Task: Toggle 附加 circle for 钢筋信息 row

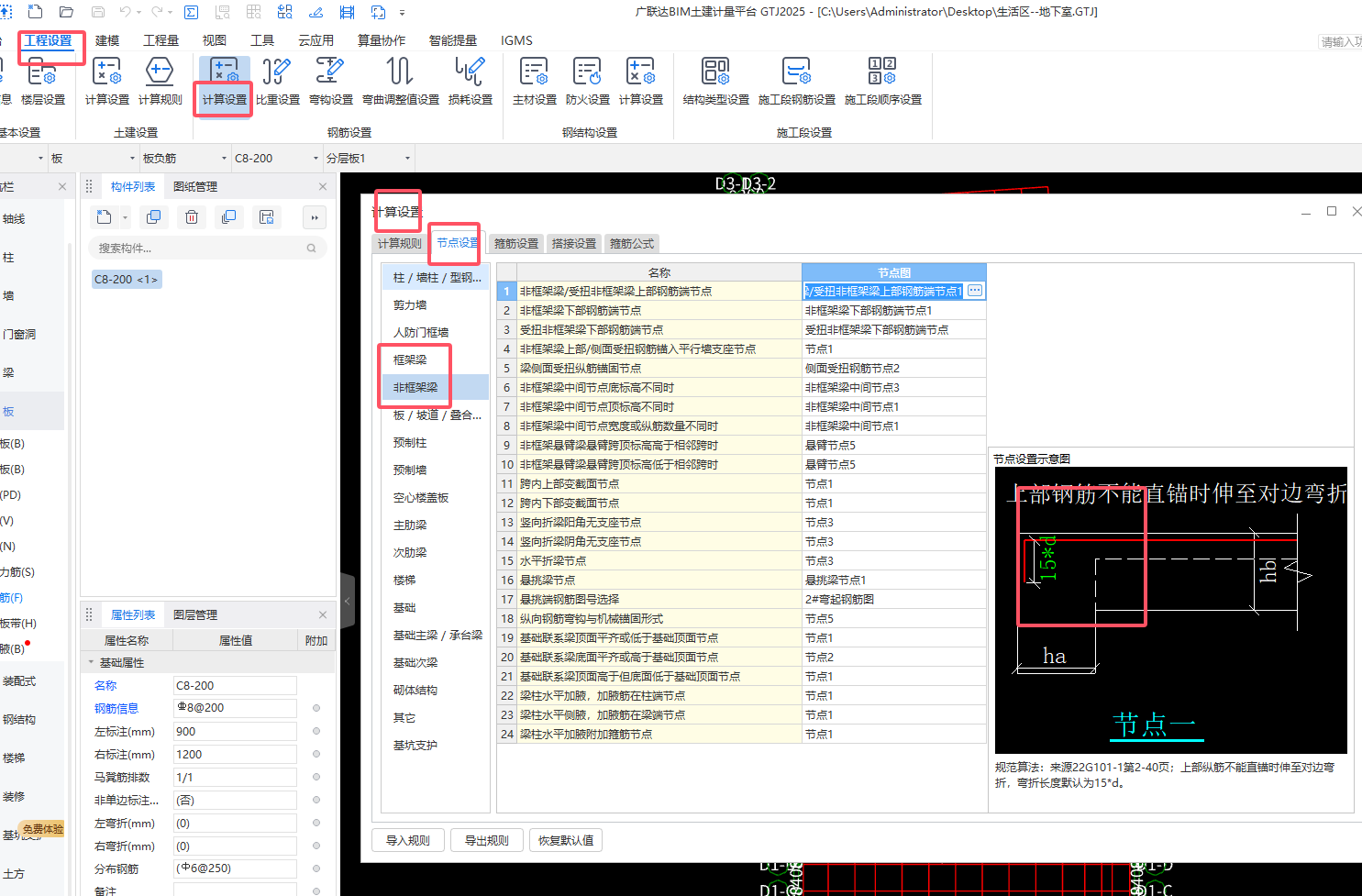Action: pyautogui.click(x=316, y=708)
